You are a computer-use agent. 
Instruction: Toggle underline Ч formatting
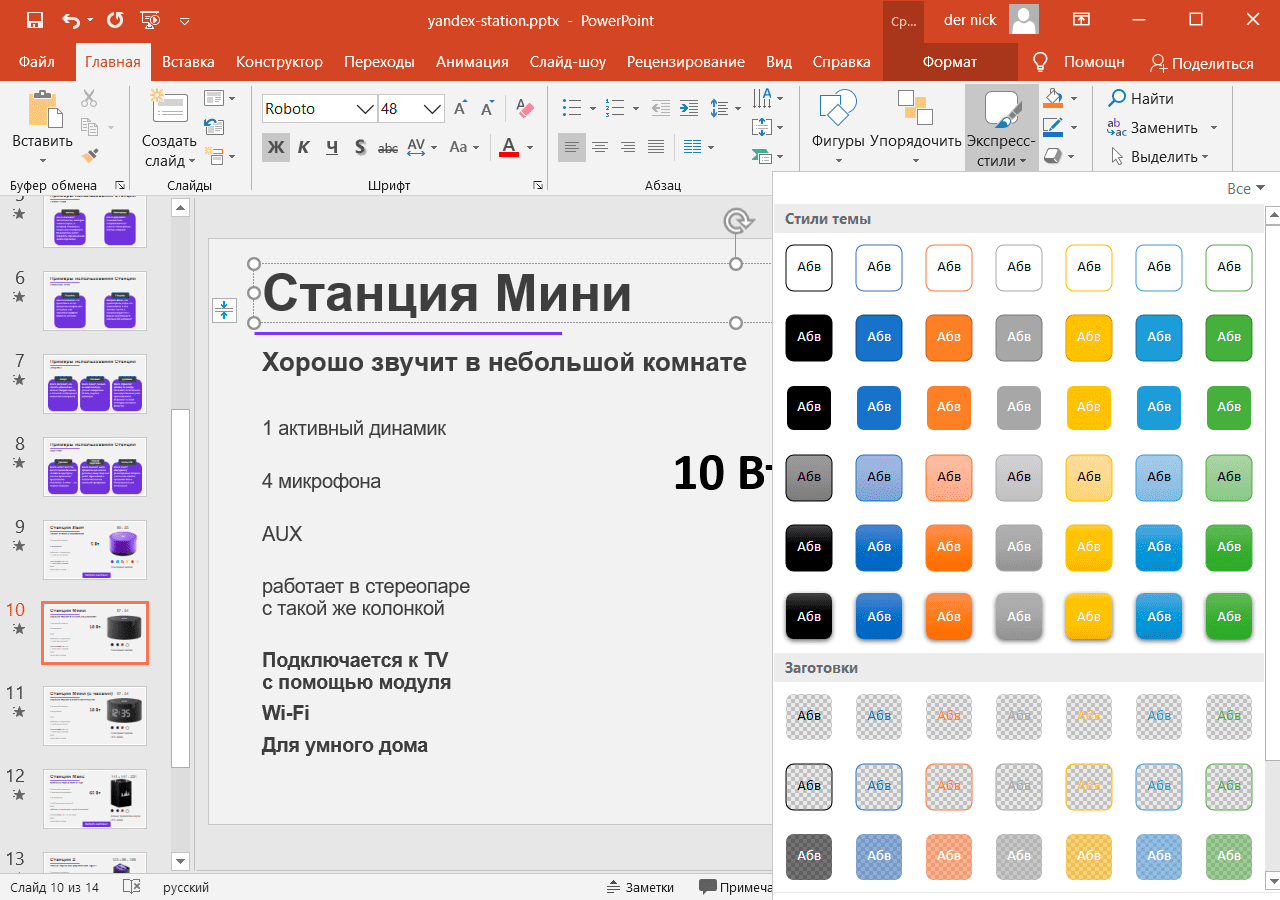click(x=332, y=147)
